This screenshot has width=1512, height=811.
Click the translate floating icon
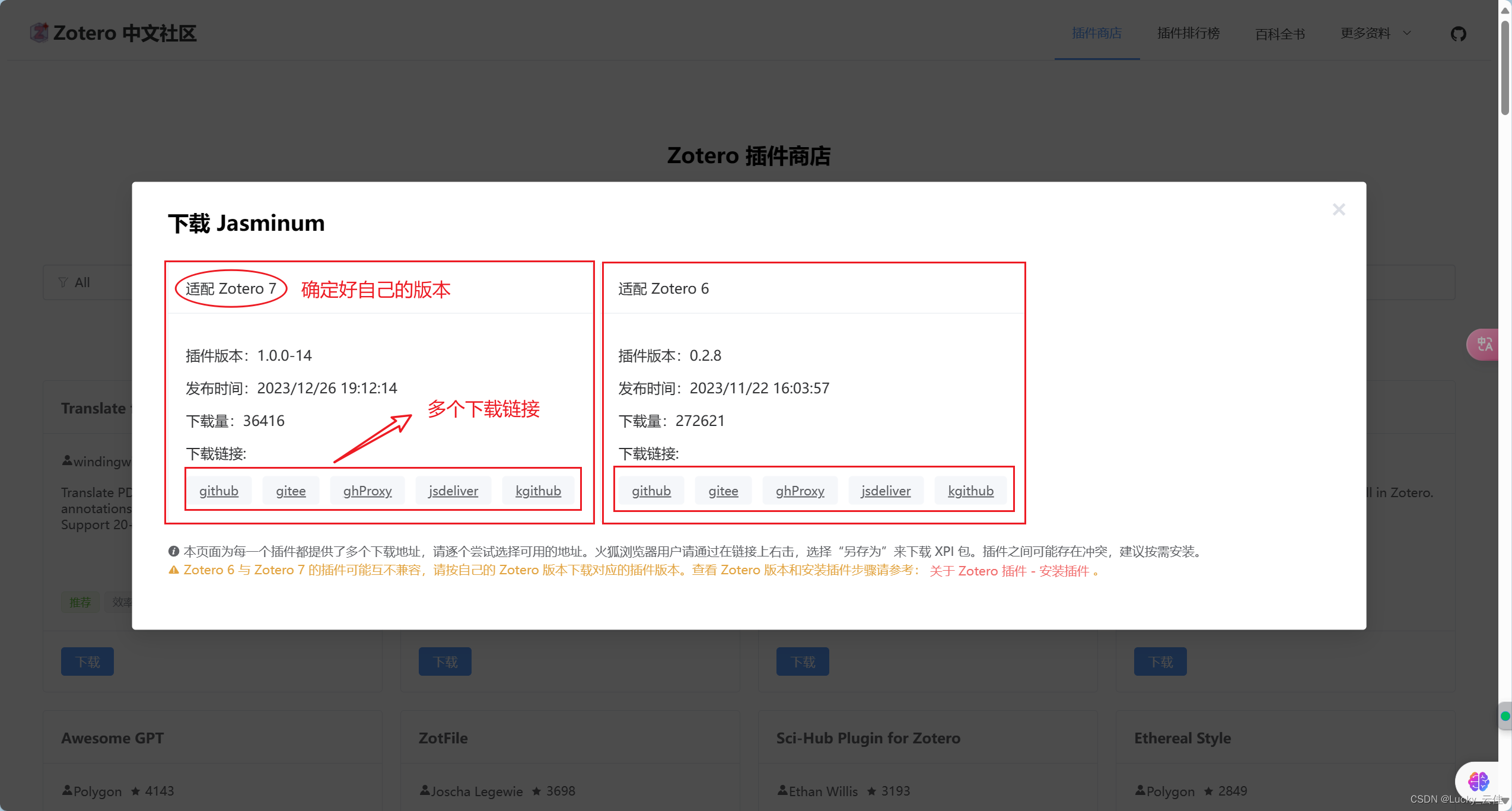1484,344
